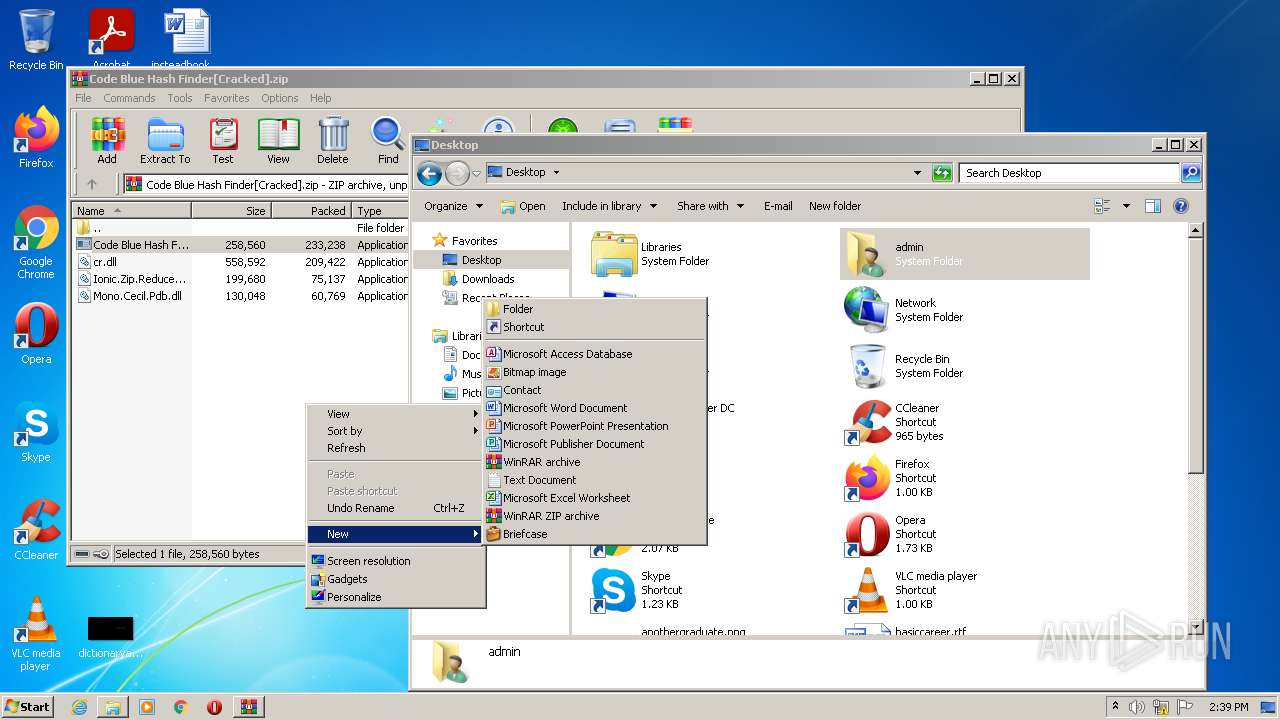Click the Google Chrome desktop icon

pos(36,243)
